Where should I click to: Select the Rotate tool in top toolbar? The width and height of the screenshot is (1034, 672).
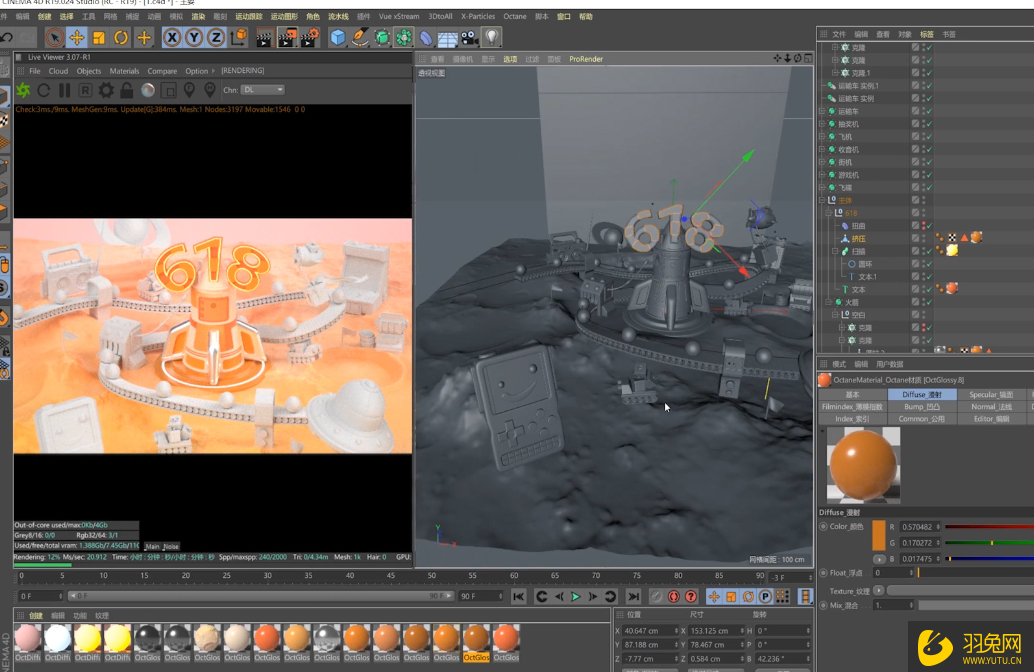click(x=121, y=38)
